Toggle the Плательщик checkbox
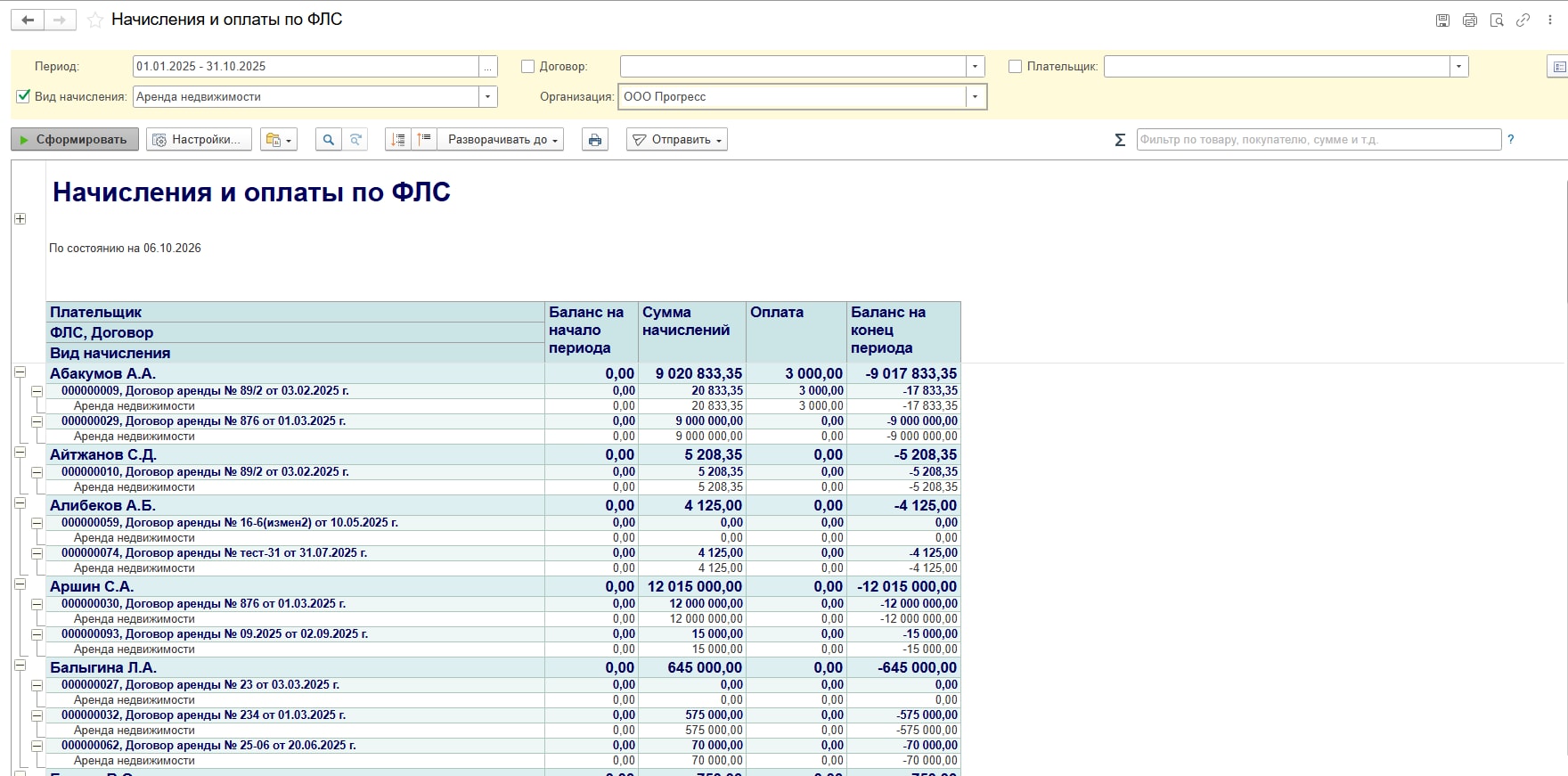The image size is (1568, 776). 1015,67
